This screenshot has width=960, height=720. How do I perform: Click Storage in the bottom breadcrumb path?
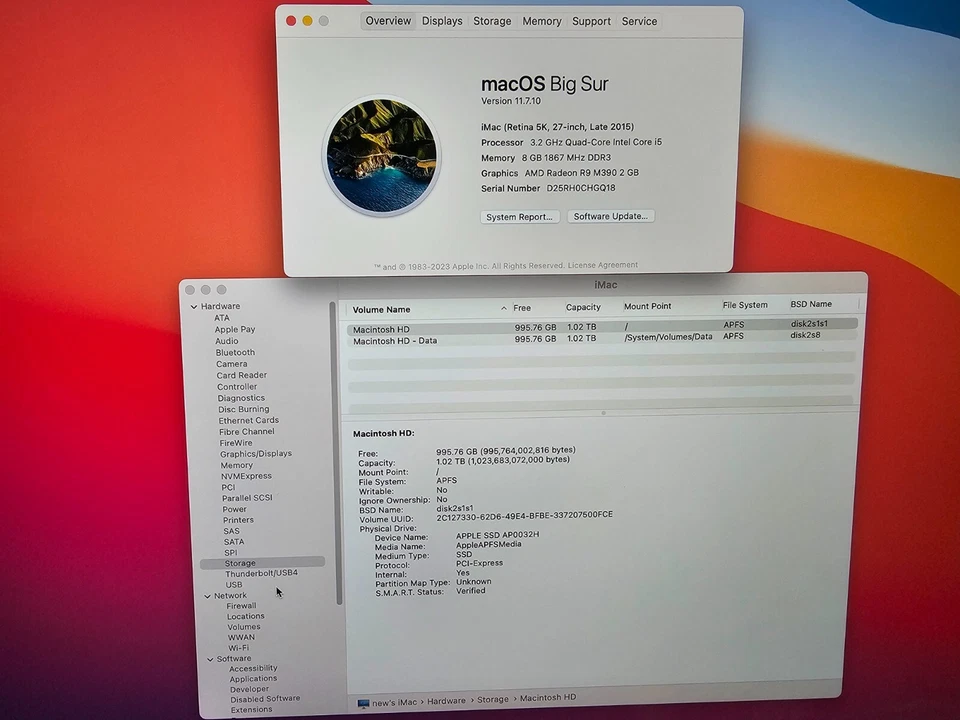[492, 700]
